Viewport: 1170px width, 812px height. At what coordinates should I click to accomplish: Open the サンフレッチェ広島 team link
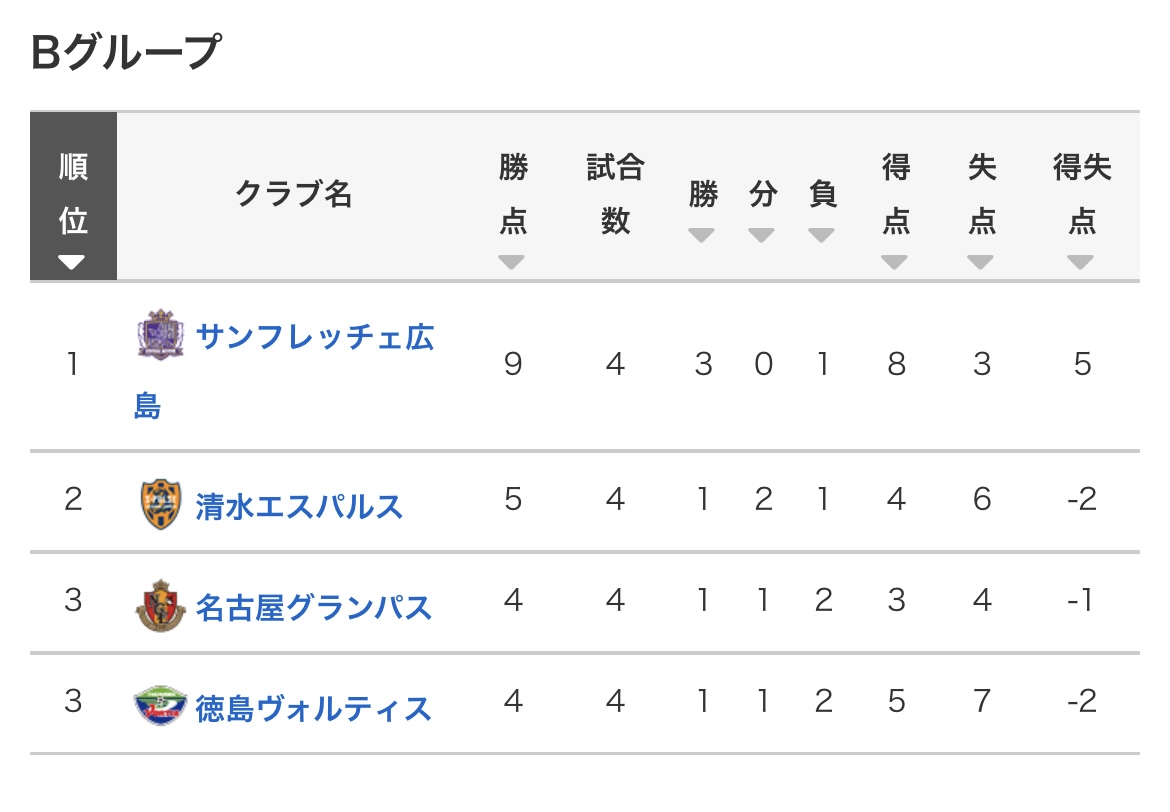tap(315, 337)
